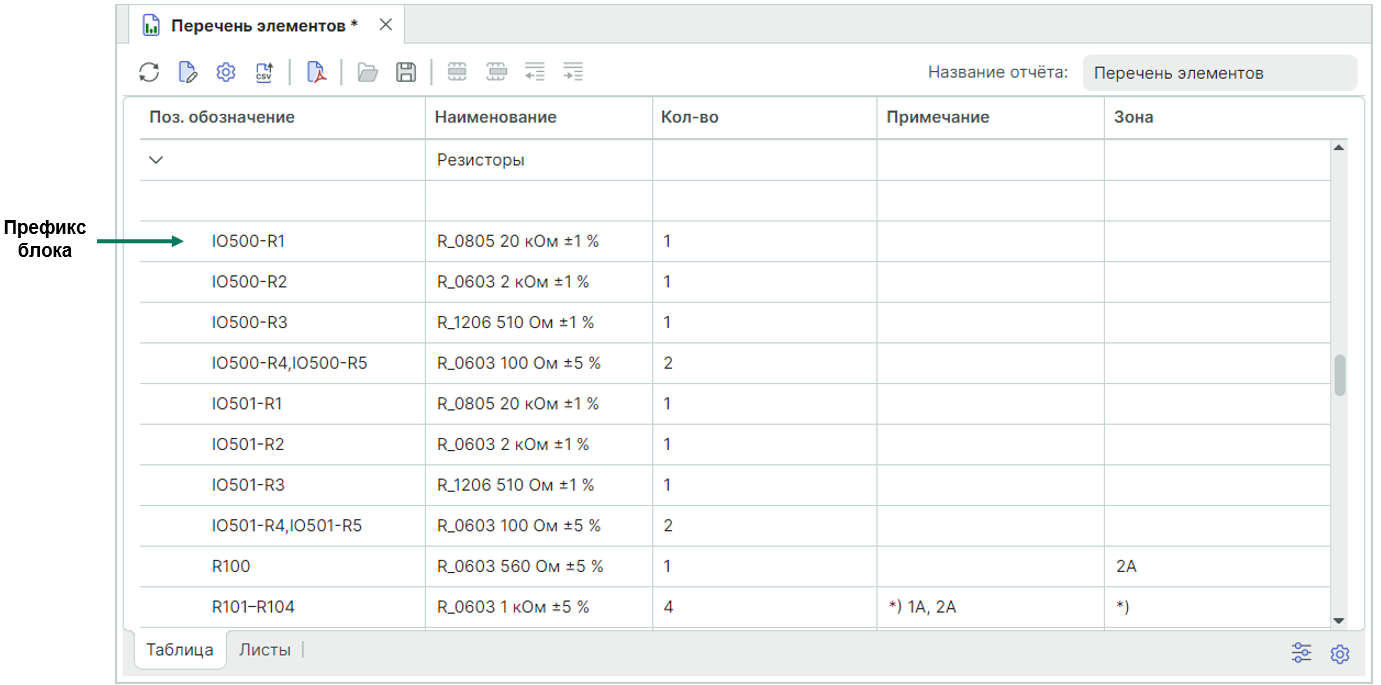Image resolution: width=1381 pixels, height=685 pixels.
Task: Export the report to CSV
Action: pos(264,72)
